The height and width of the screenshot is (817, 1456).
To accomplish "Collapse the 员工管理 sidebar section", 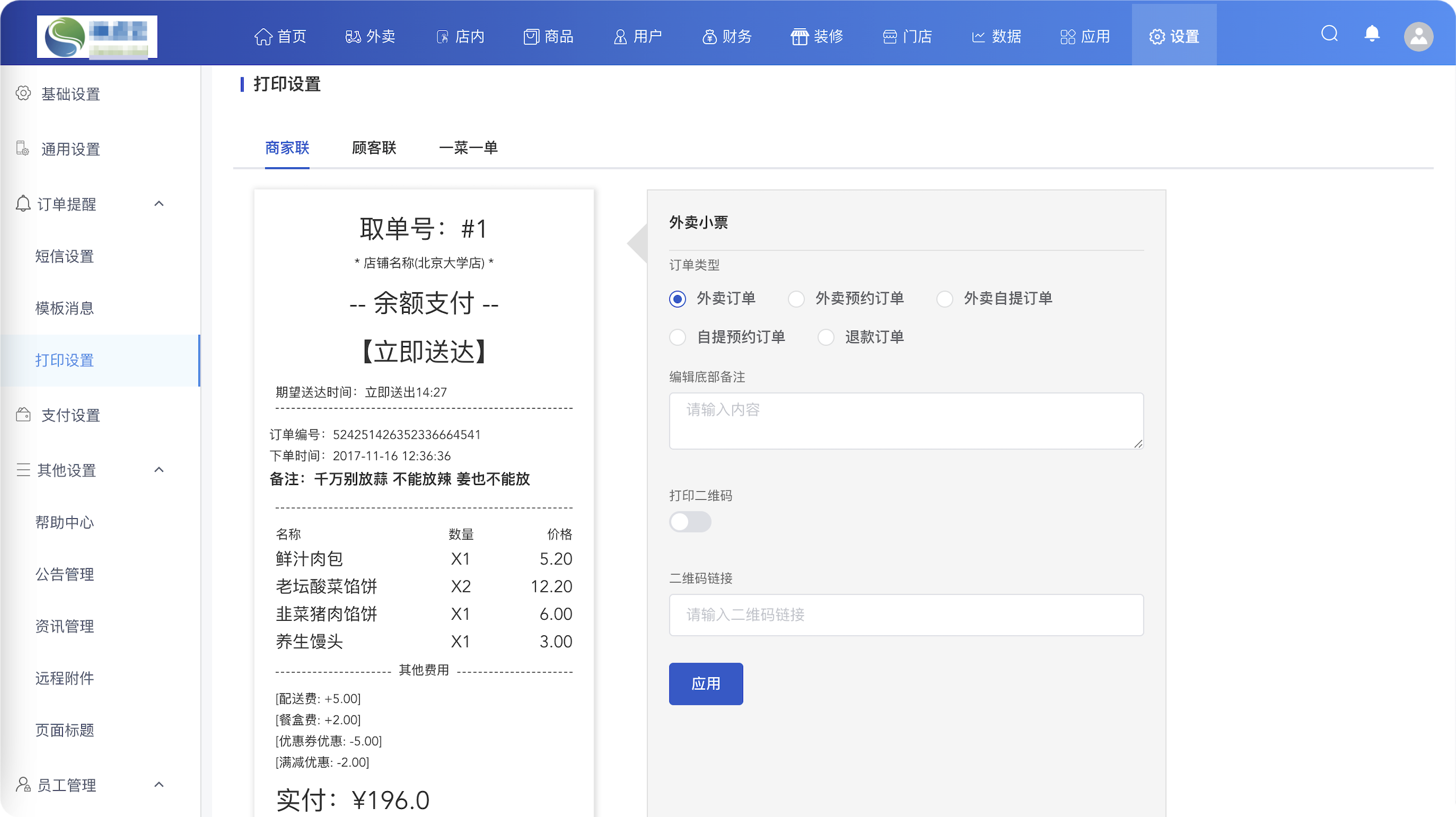I will pos(159,784).
